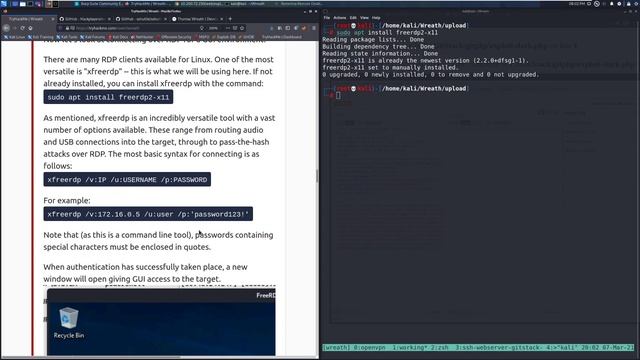Open the Exploit-DB bookmark
This screenshot has width=640, height=360.
click(224, 37)
